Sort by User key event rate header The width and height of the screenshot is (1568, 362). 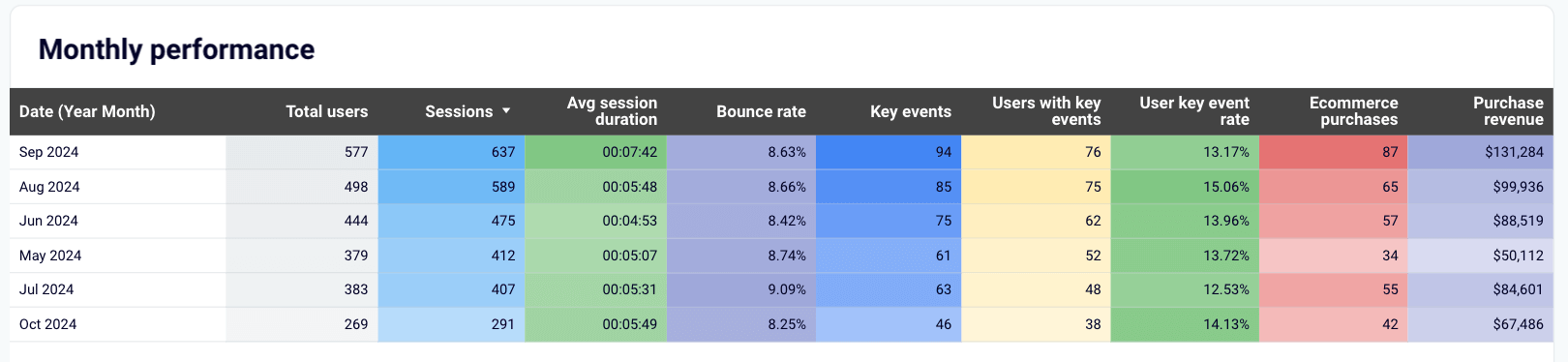click(1194, 111)
